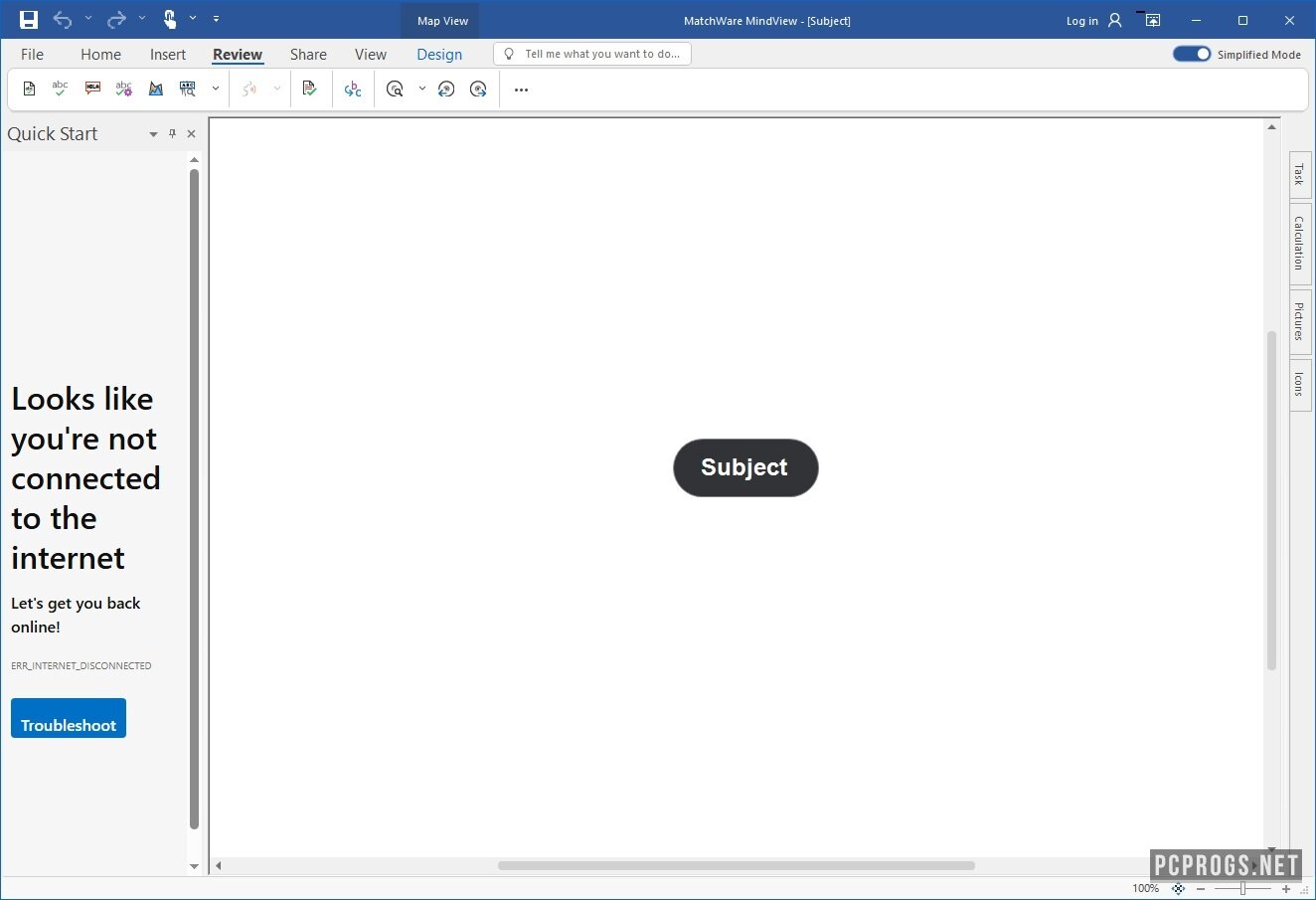Open the File menu
The width and height of the screenshot is (1316, 900).
point(32,55)
